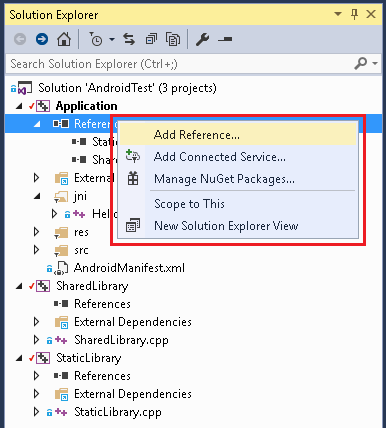Select AndroidManifest.xml file

point(129,268)
